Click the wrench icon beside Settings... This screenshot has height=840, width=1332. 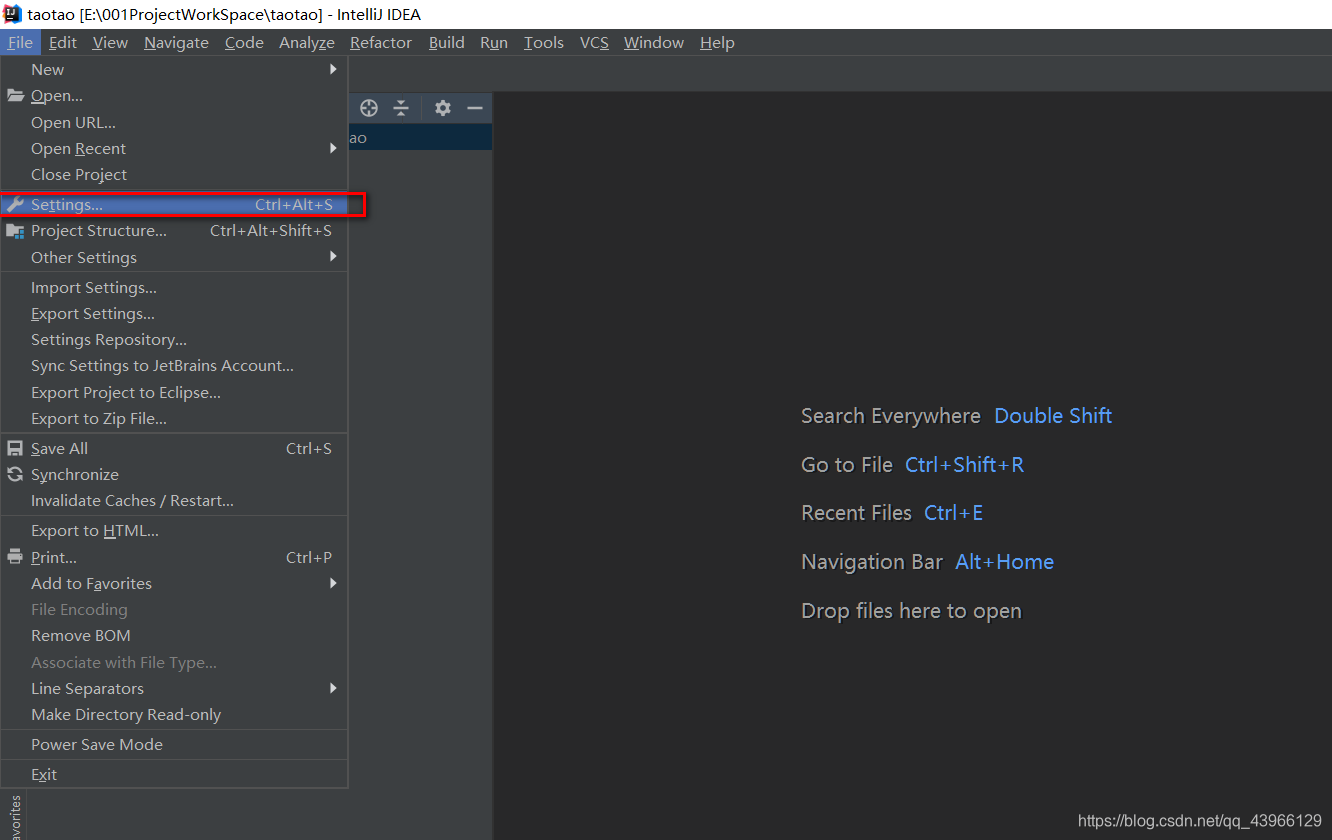(x=15, y=204)
